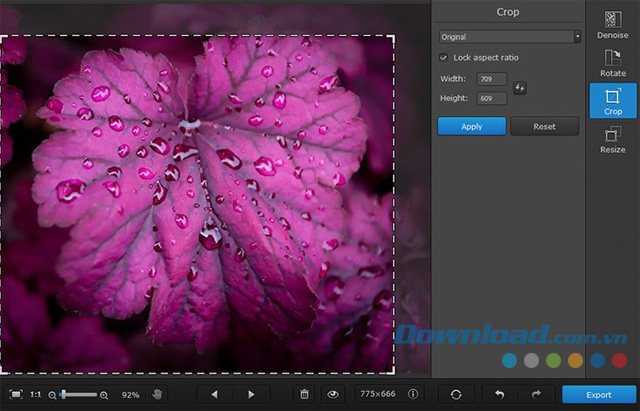Select the Crop tool in sidebar
The width and height of the screenshot is (640, 411).
612,100
